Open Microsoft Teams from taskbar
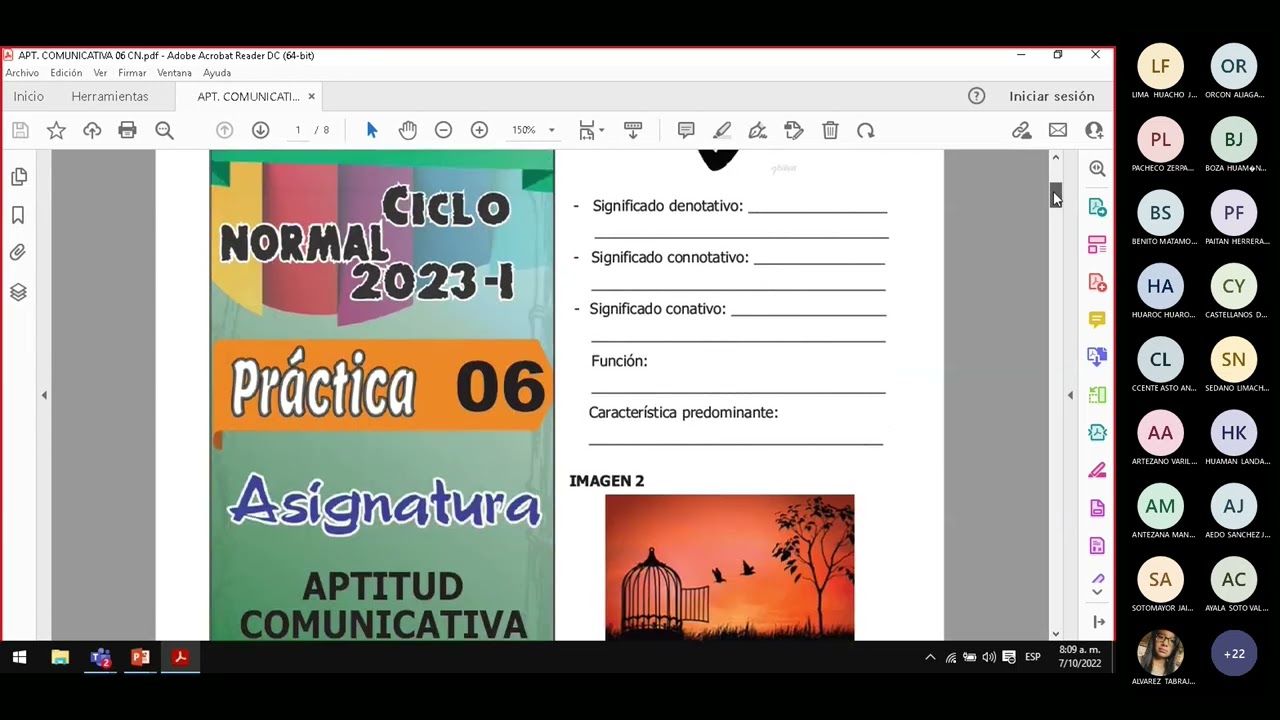This screenshot has width=1280, height=720. tap(100, 657)
